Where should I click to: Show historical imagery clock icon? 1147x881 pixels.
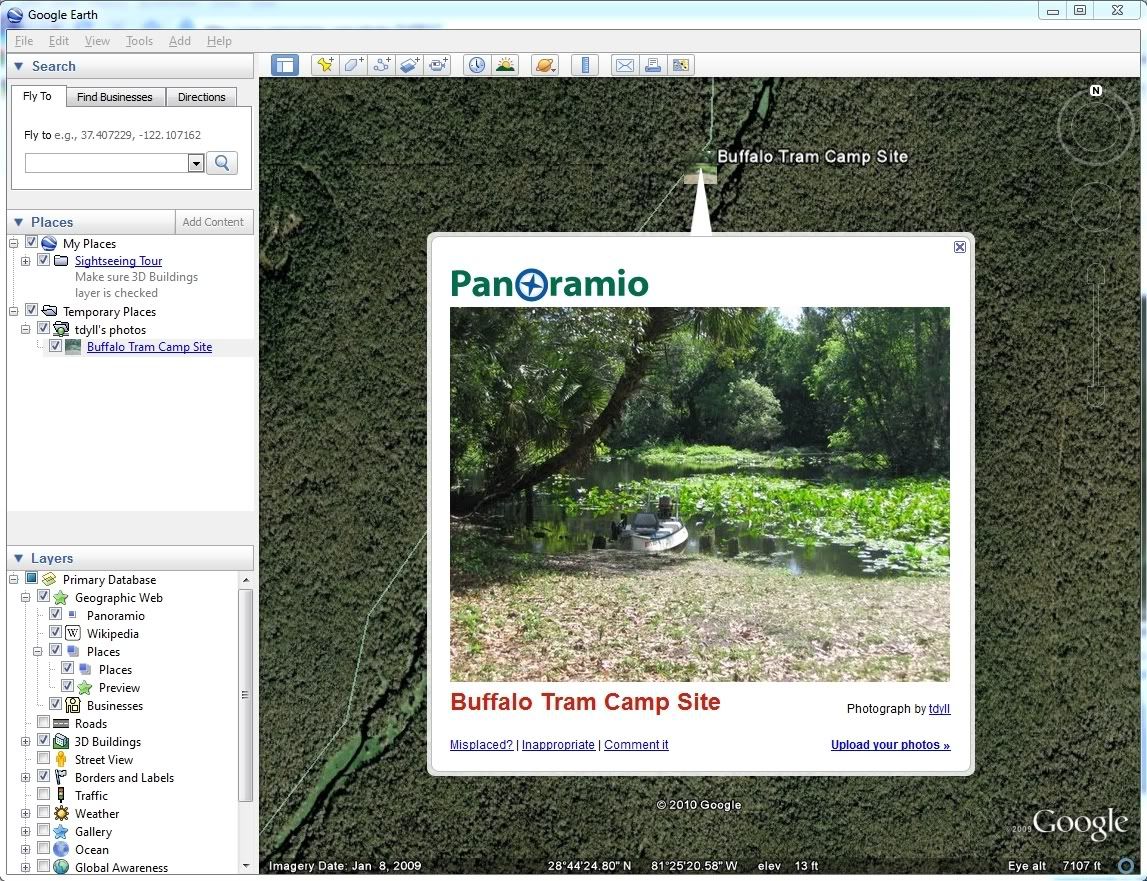coord(477,65)
